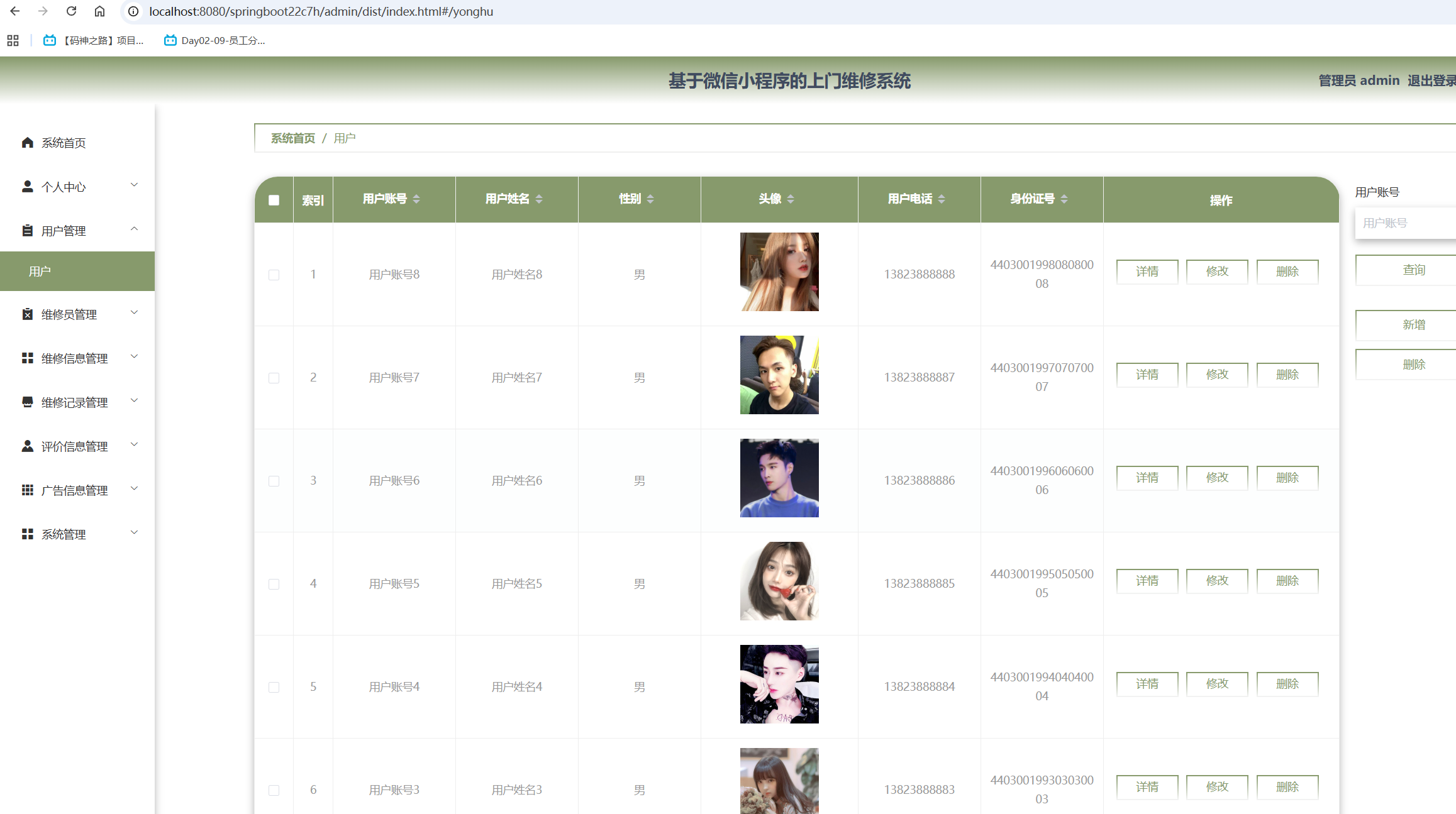The height and width of the screenshot is (814, 1456).
Task: Click the 系统首页 breadcrumb link
Action: [293, 138]
